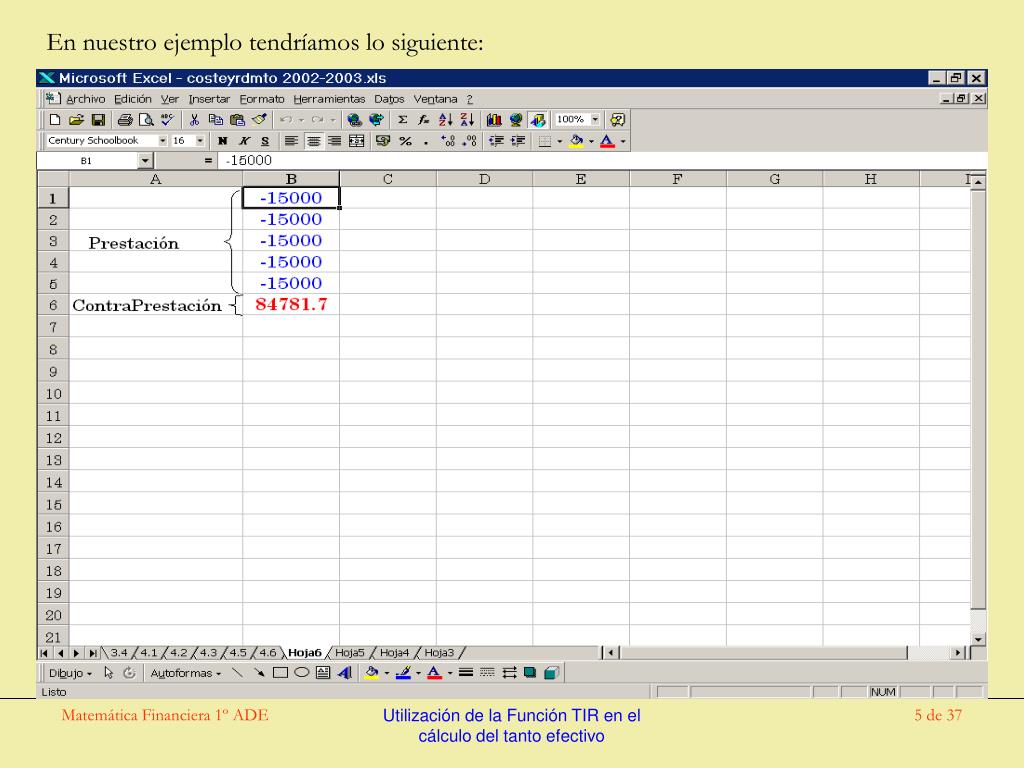Open Print Preview icon
Screen dimensions: 1024x768
[146, 120]
